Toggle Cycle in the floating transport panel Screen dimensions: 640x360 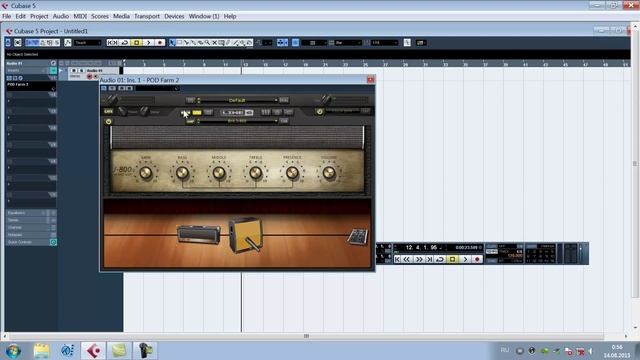tap(440, 259)
